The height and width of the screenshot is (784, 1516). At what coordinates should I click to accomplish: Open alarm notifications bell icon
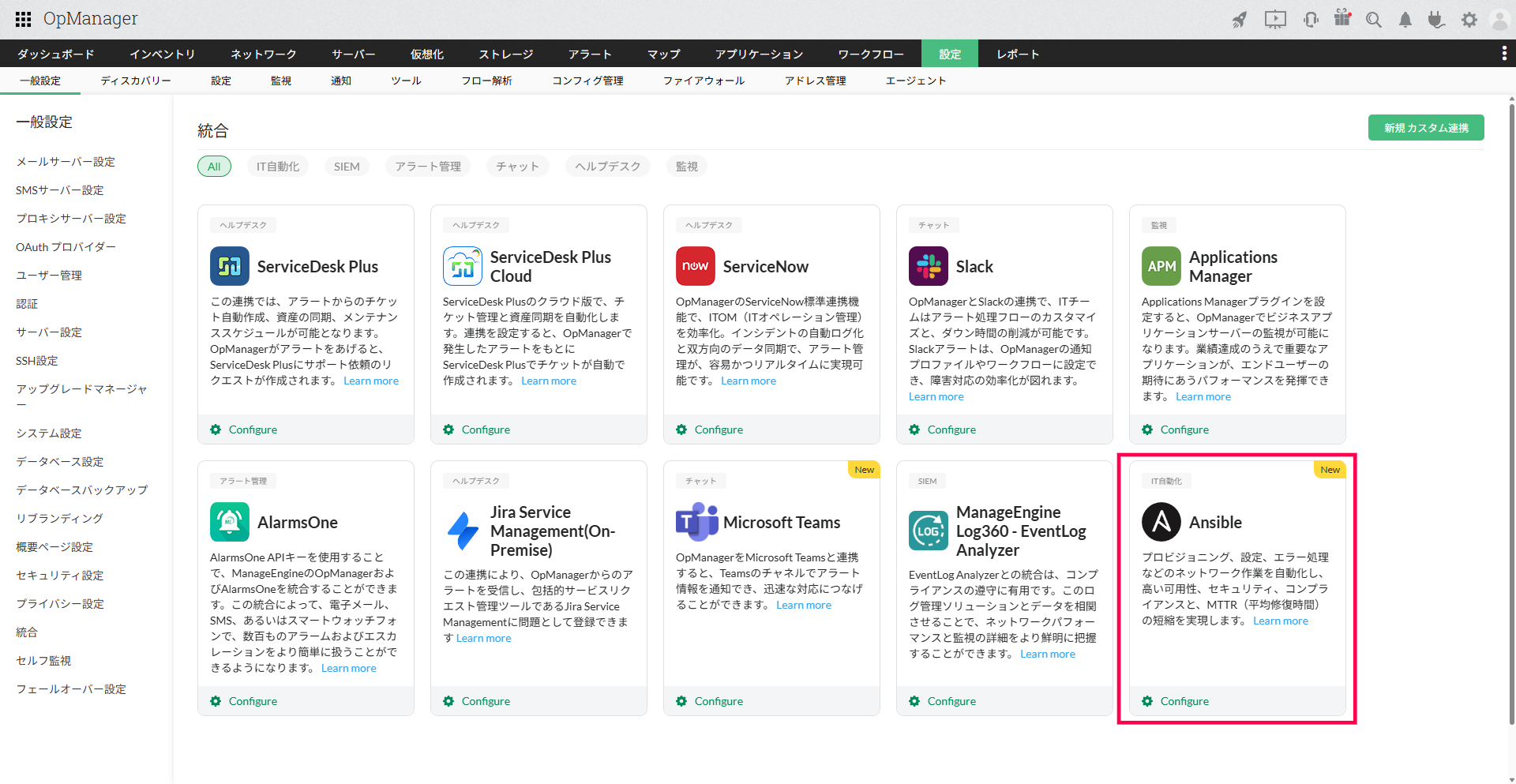(1405, 20)
